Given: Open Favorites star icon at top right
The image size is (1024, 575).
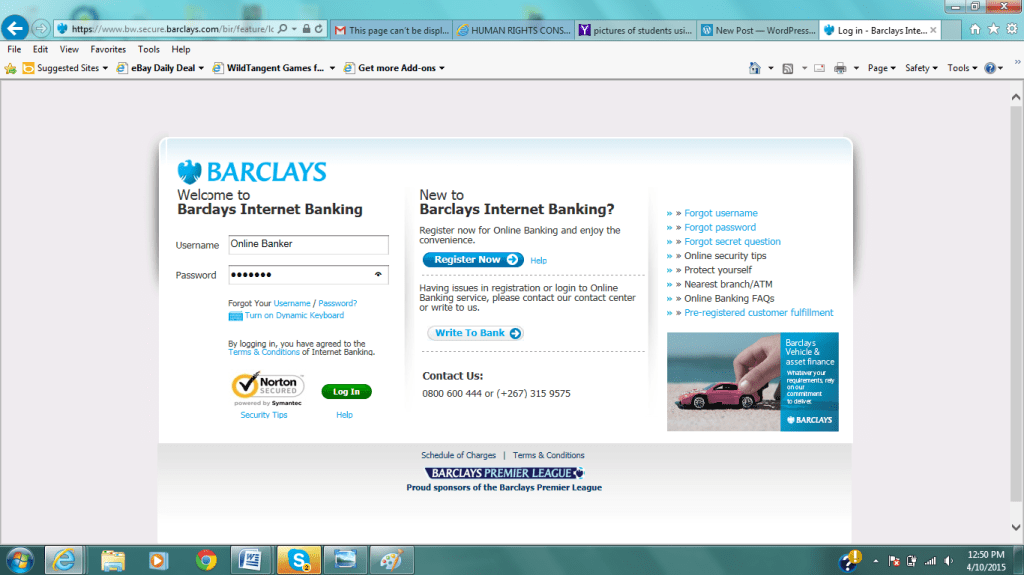Looking at the screenshot, I should point(993,29).
